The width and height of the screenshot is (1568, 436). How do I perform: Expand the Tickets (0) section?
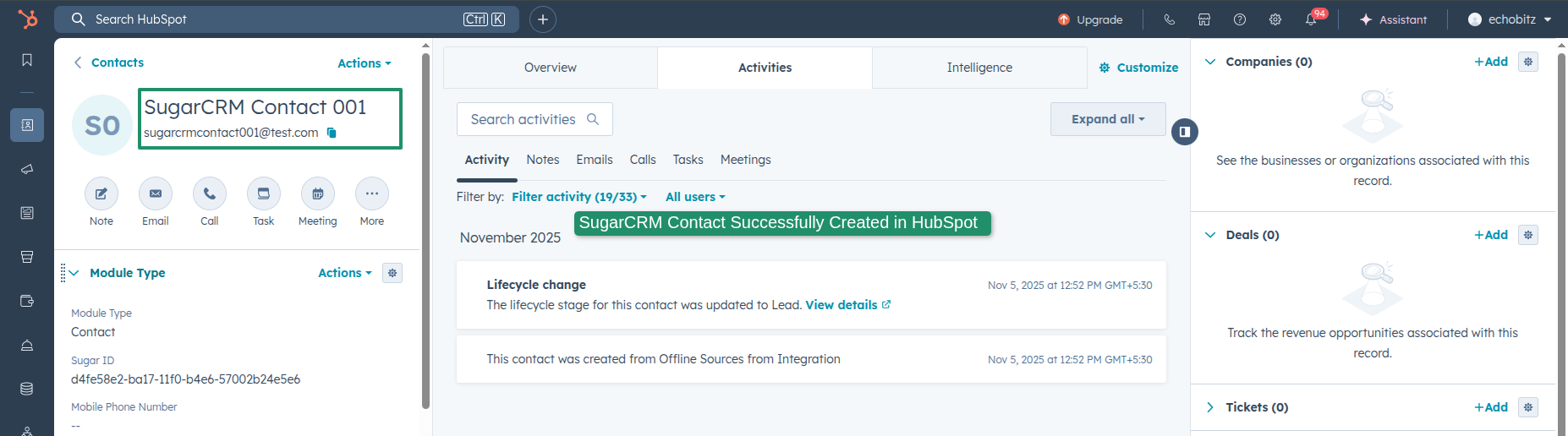(1210, 407)
